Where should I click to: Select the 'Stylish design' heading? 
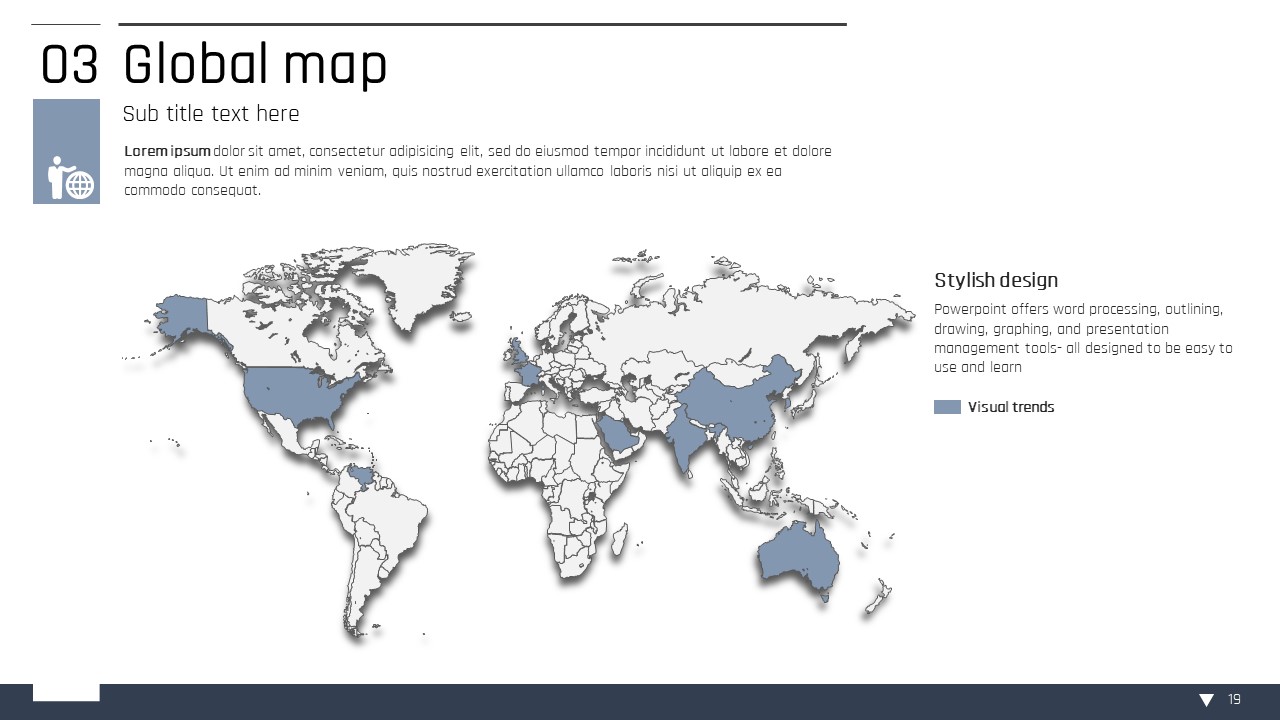point(996,280)
